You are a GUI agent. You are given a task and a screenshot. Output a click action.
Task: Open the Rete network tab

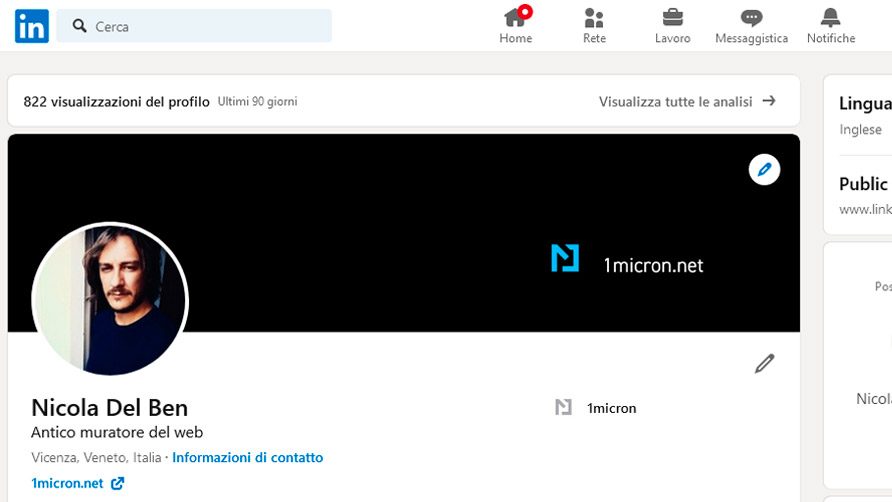point(594,26)
